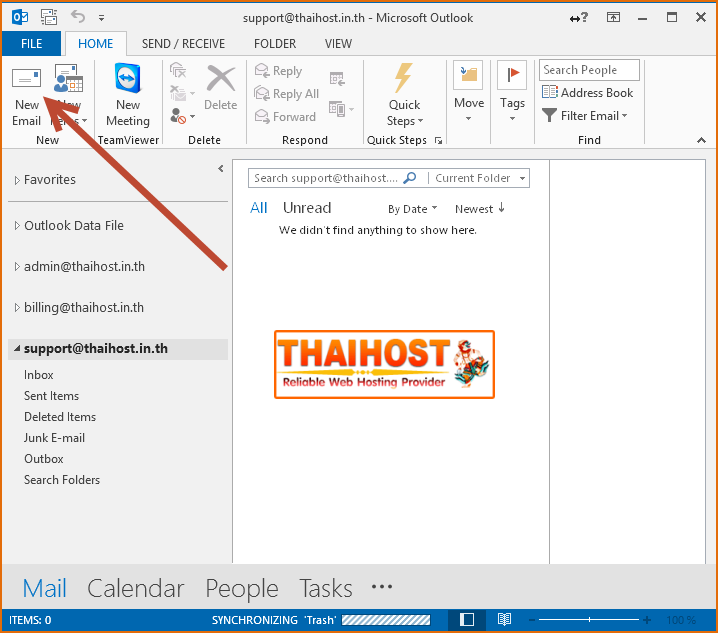The height and width of the screenshot is (633, 718).
Task: Open navigation options ellipsis
Action: pos(382,587)
